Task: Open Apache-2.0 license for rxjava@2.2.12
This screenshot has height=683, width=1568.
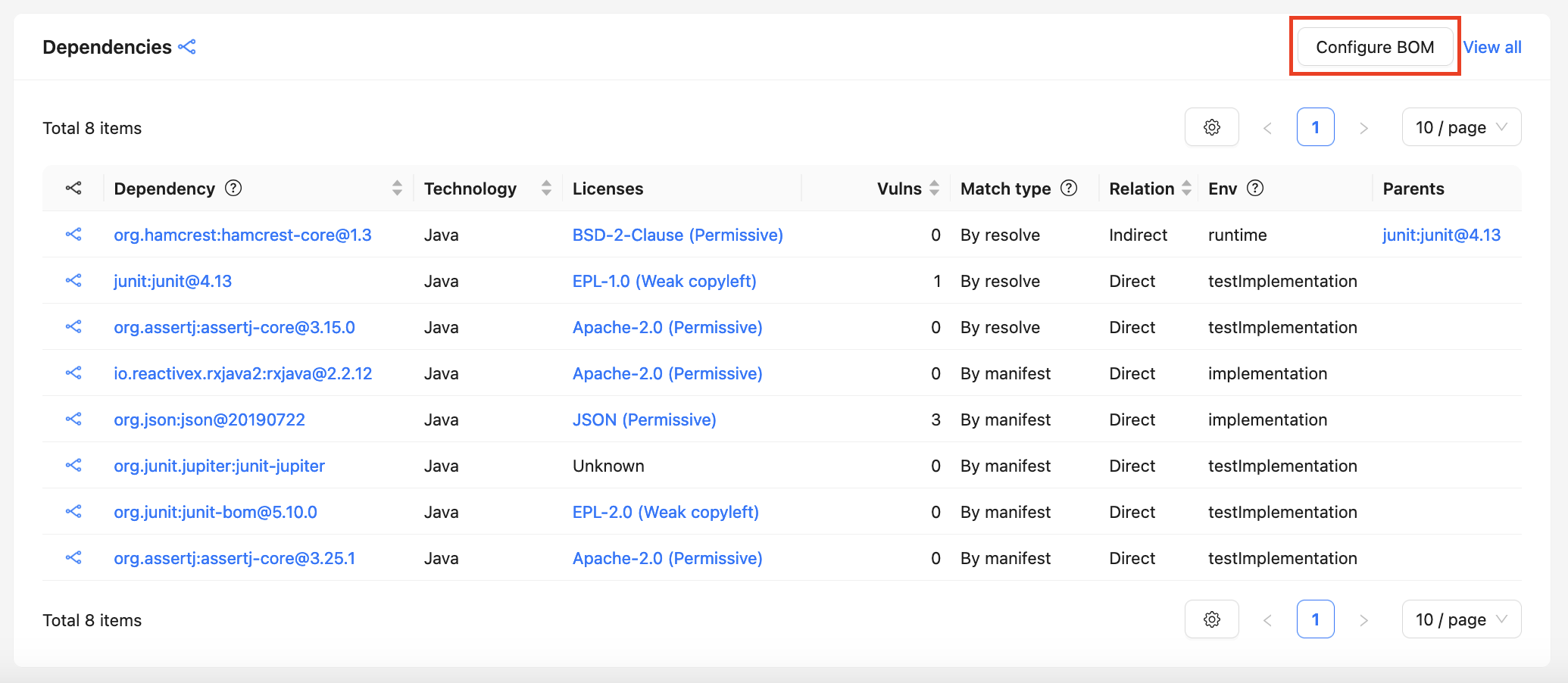Action: point(667,373)
